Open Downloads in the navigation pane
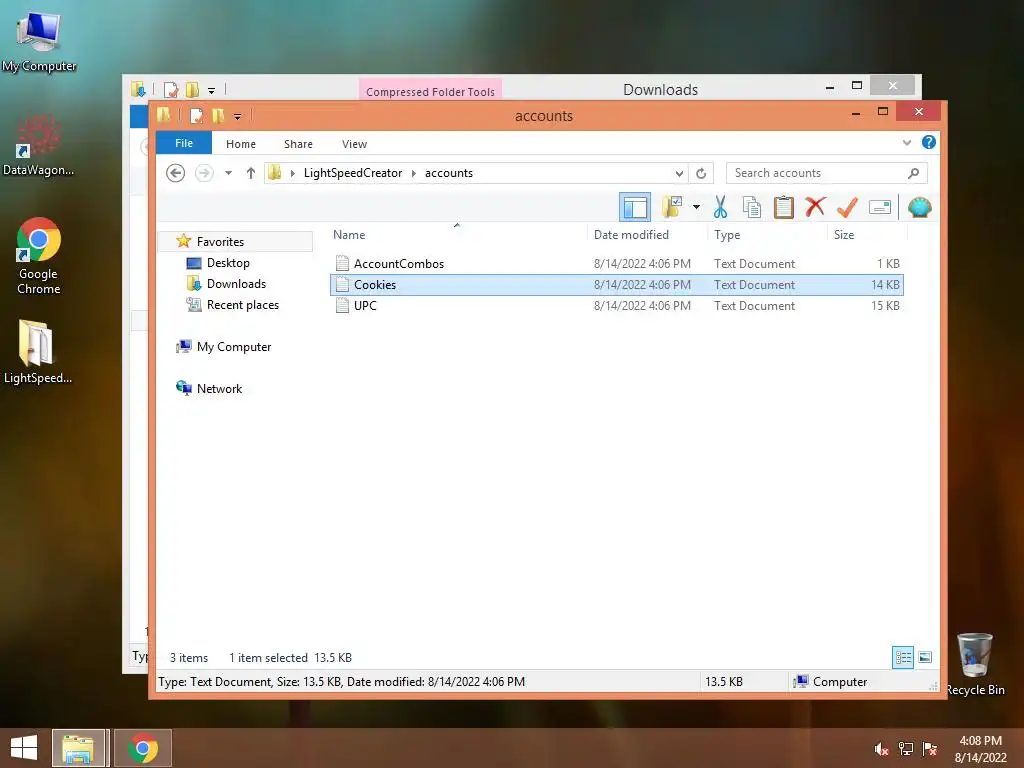The image size is (1024, 768). point(236,283)
